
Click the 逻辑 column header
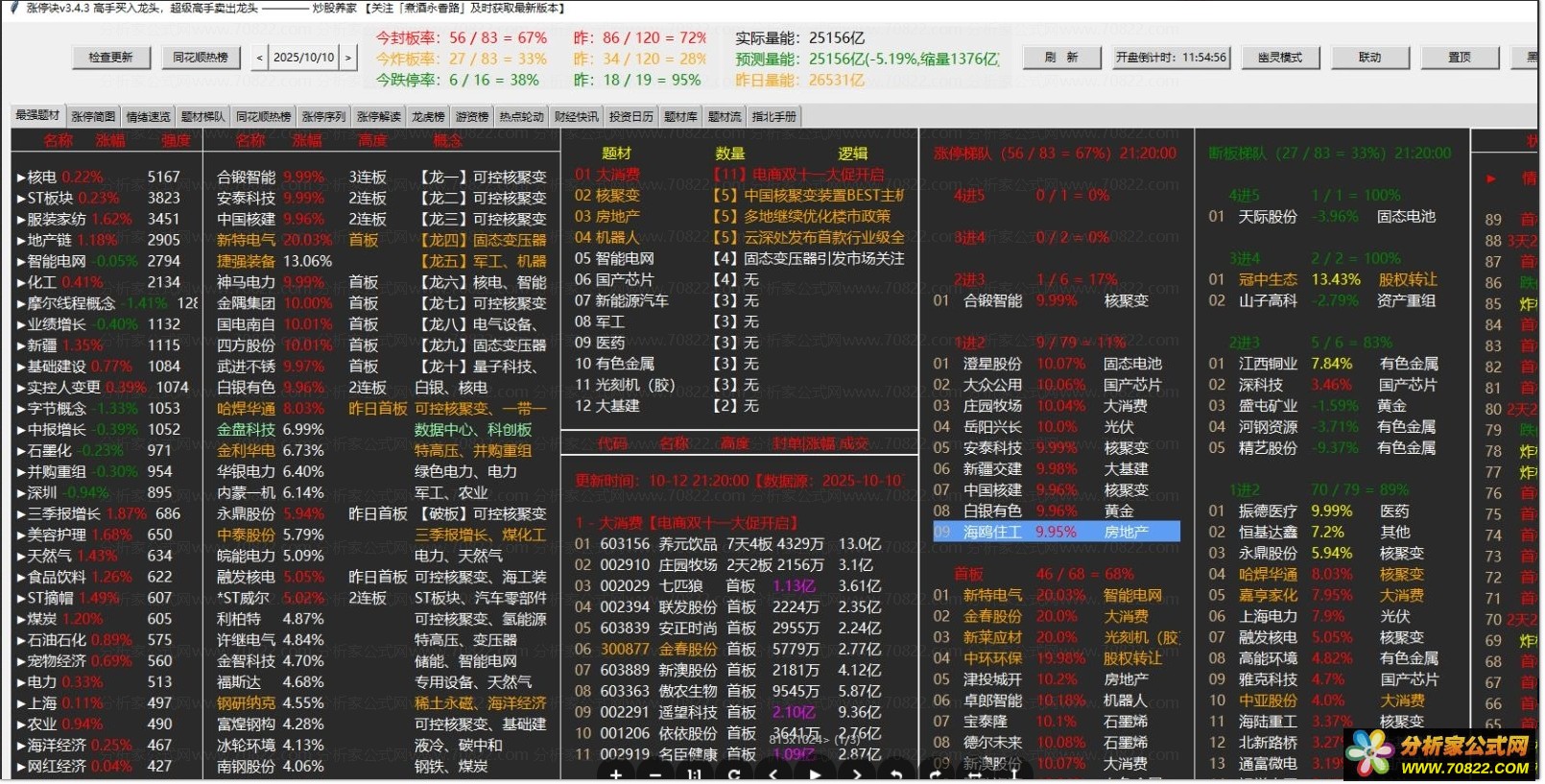click(853, 154)
